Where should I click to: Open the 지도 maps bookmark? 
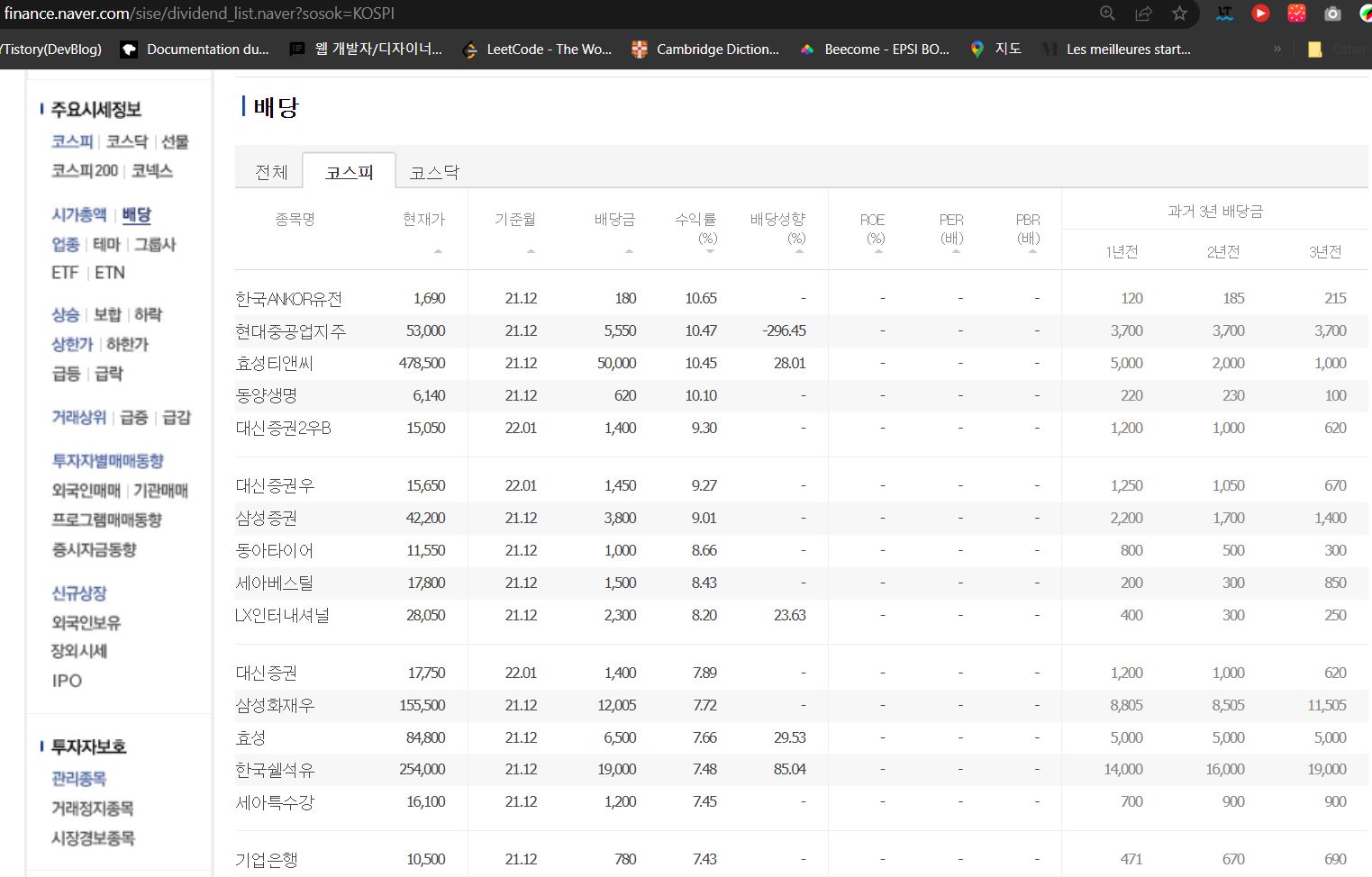(x=996, y=50)
